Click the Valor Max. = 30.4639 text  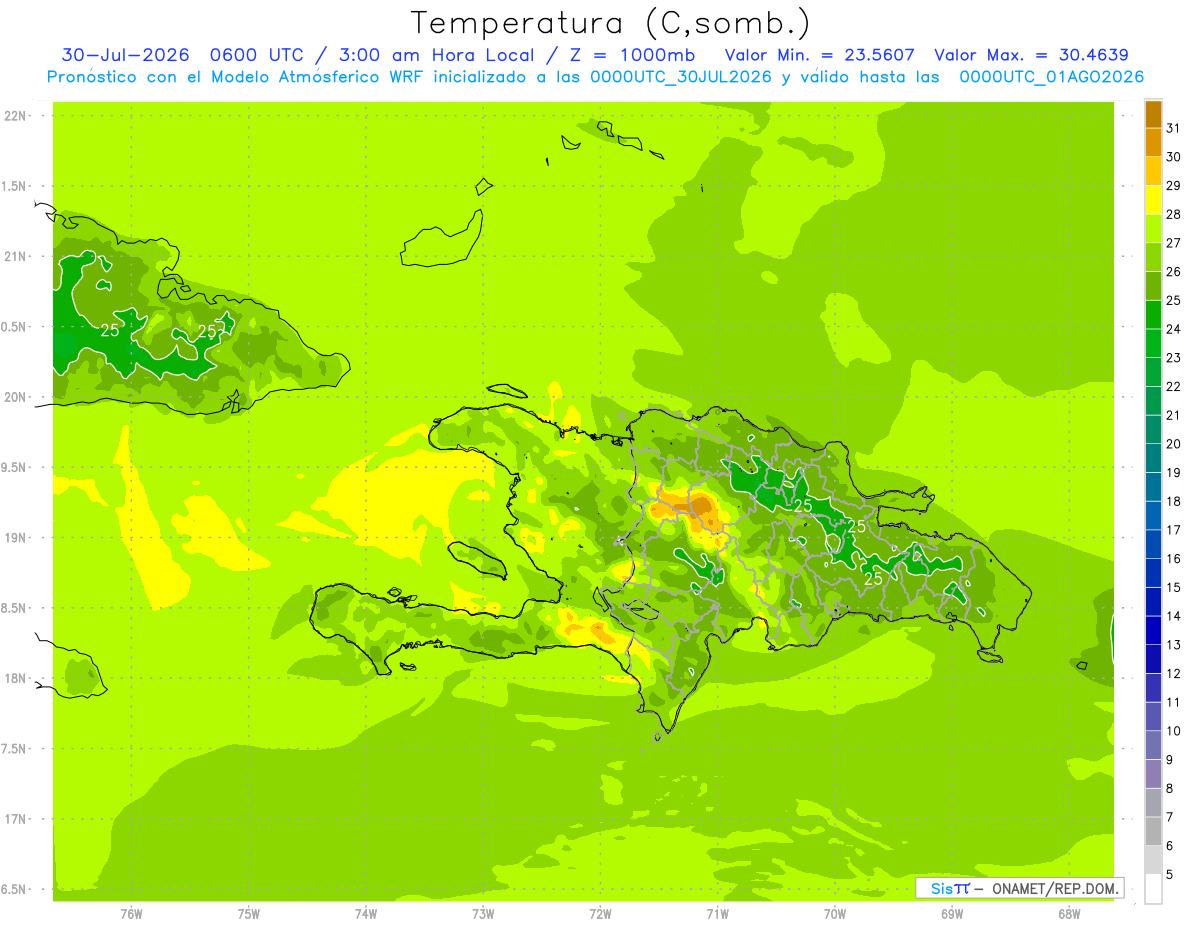tap(1031, 55)
